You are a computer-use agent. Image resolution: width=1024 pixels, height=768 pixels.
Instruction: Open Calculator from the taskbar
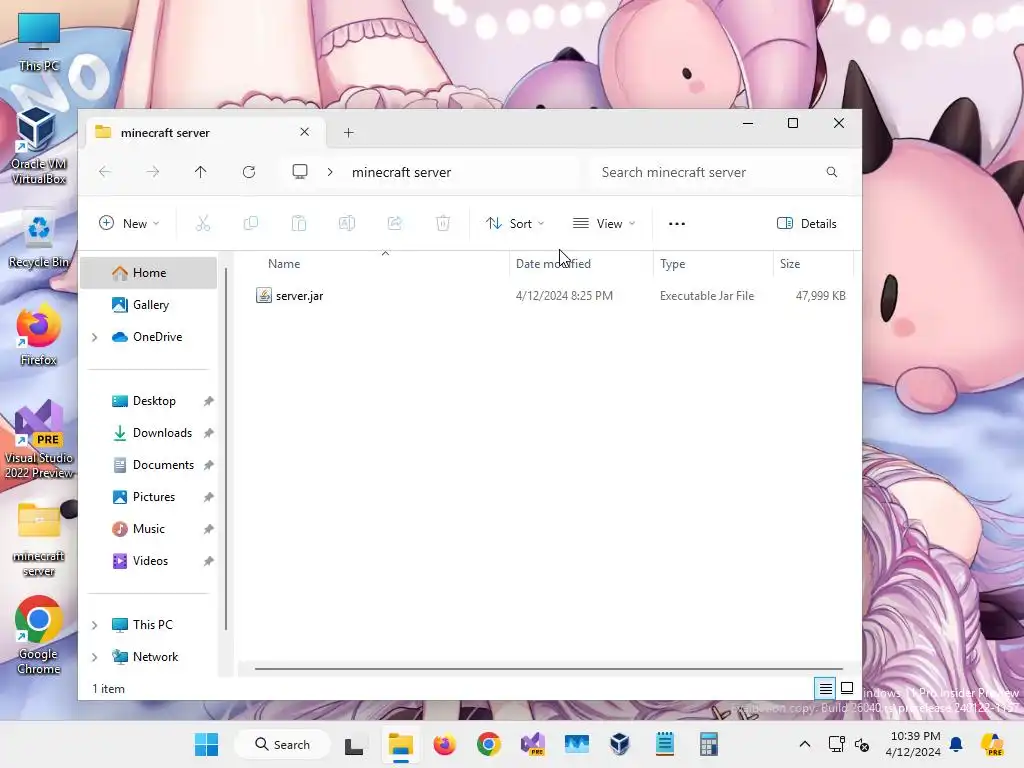(709, 744)
